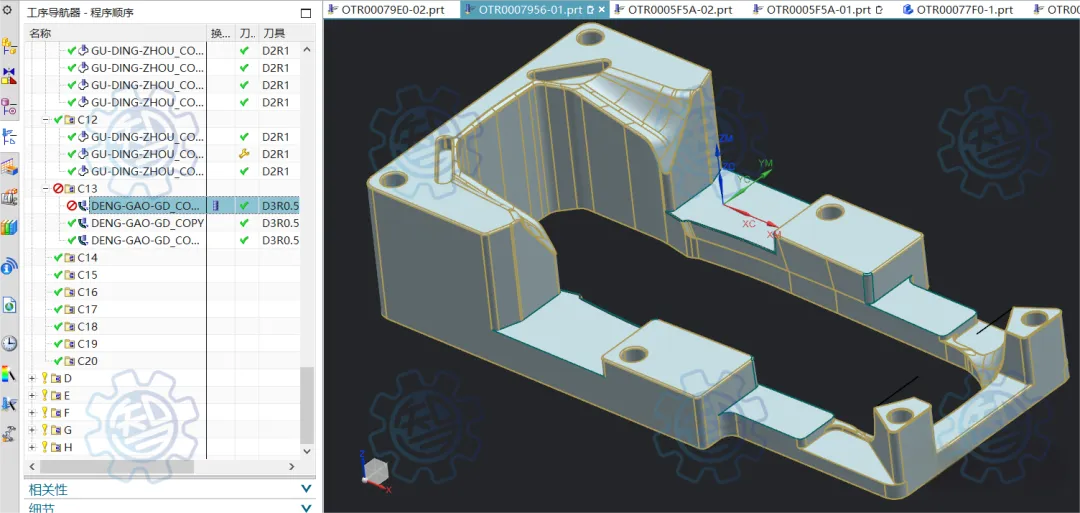The height and width of the screenshot is (513, 1080).
Task: Switch to the OTR00079E0-02.prt tab
Action: tap(392, 9)
